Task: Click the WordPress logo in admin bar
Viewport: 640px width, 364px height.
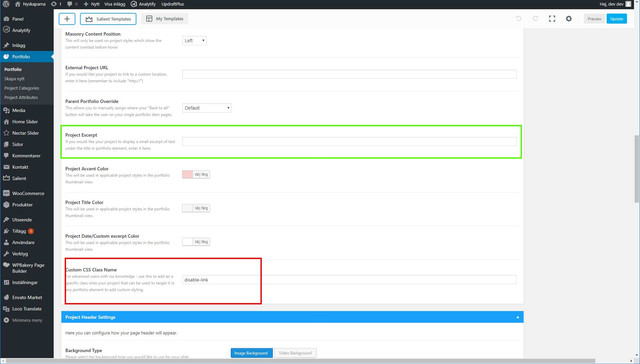Action: pos(6,4)
